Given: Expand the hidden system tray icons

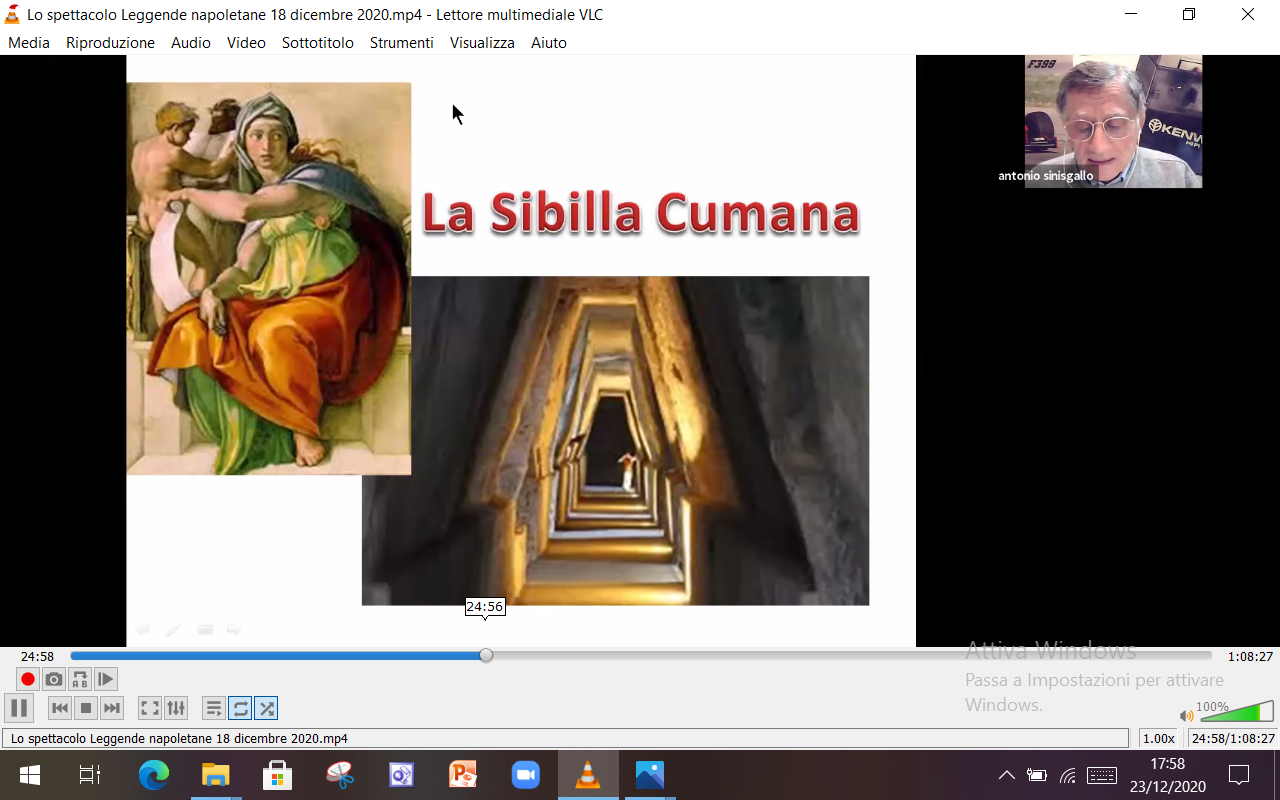Looking at the screenshot, I should pyautogui.click(x=1007, y=775).
